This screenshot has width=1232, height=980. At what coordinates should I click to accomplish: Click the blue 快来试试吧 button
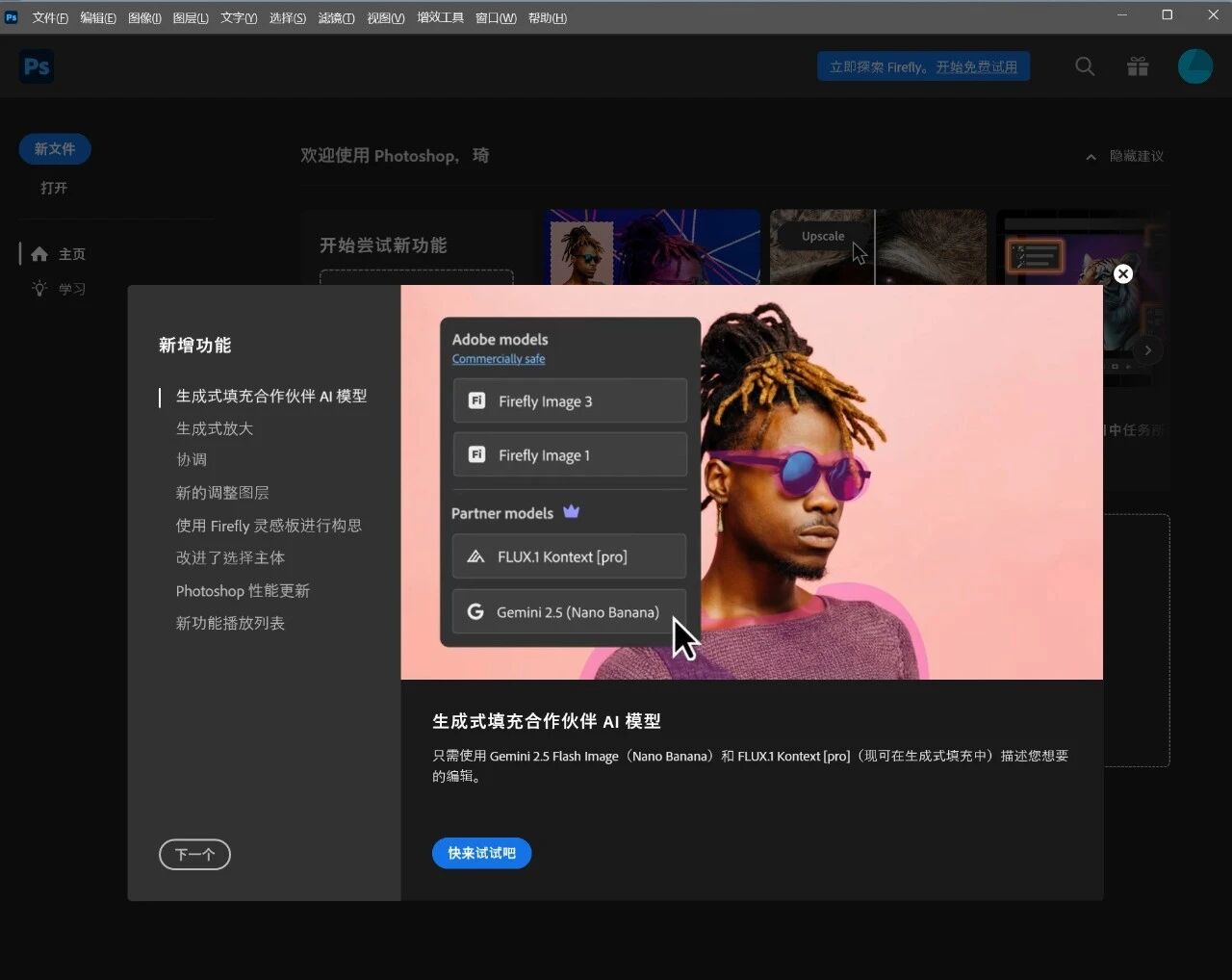click(x=481, y=853)
